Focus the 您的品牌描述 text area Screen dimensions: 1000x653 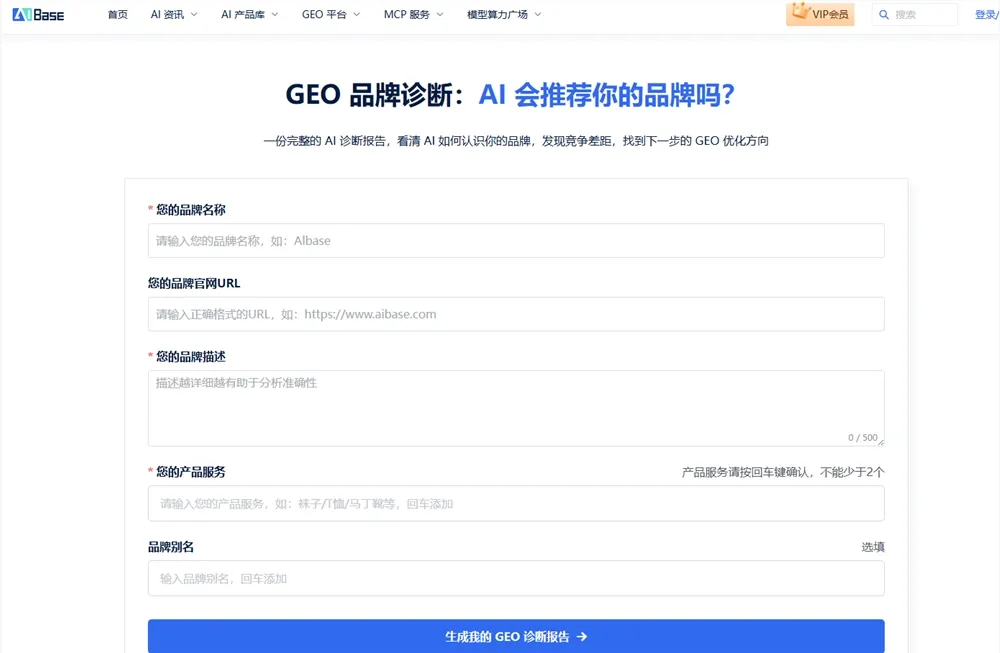click(x=516, y=408)
